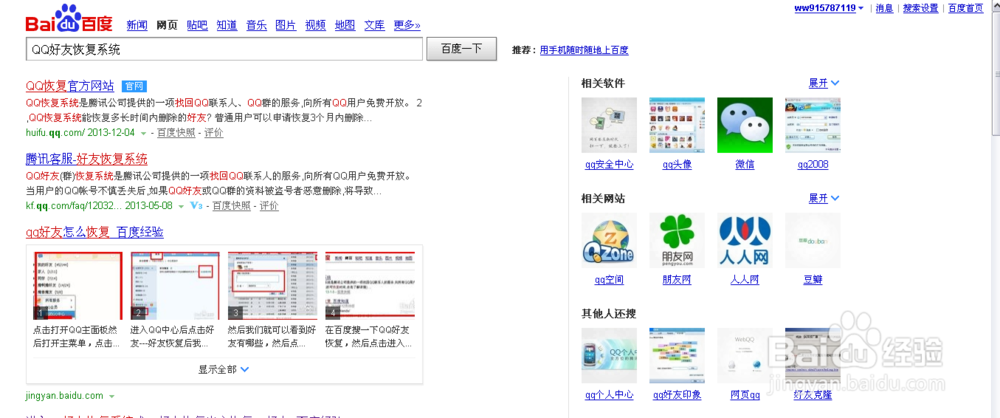Click the 用手机随时随地上百度 link
This screenshot has width=1000, height=418.
point(584,50)
